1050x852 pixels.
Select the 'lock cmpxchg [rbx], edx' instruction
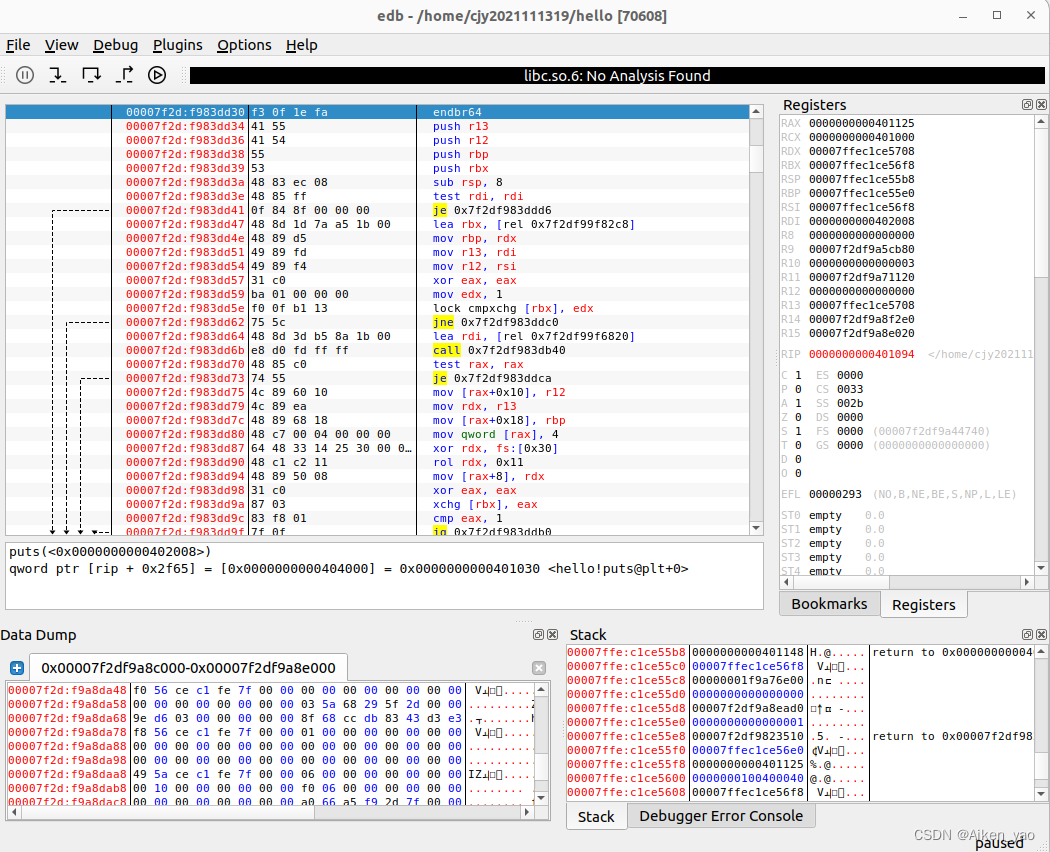(x=513, y=308)
